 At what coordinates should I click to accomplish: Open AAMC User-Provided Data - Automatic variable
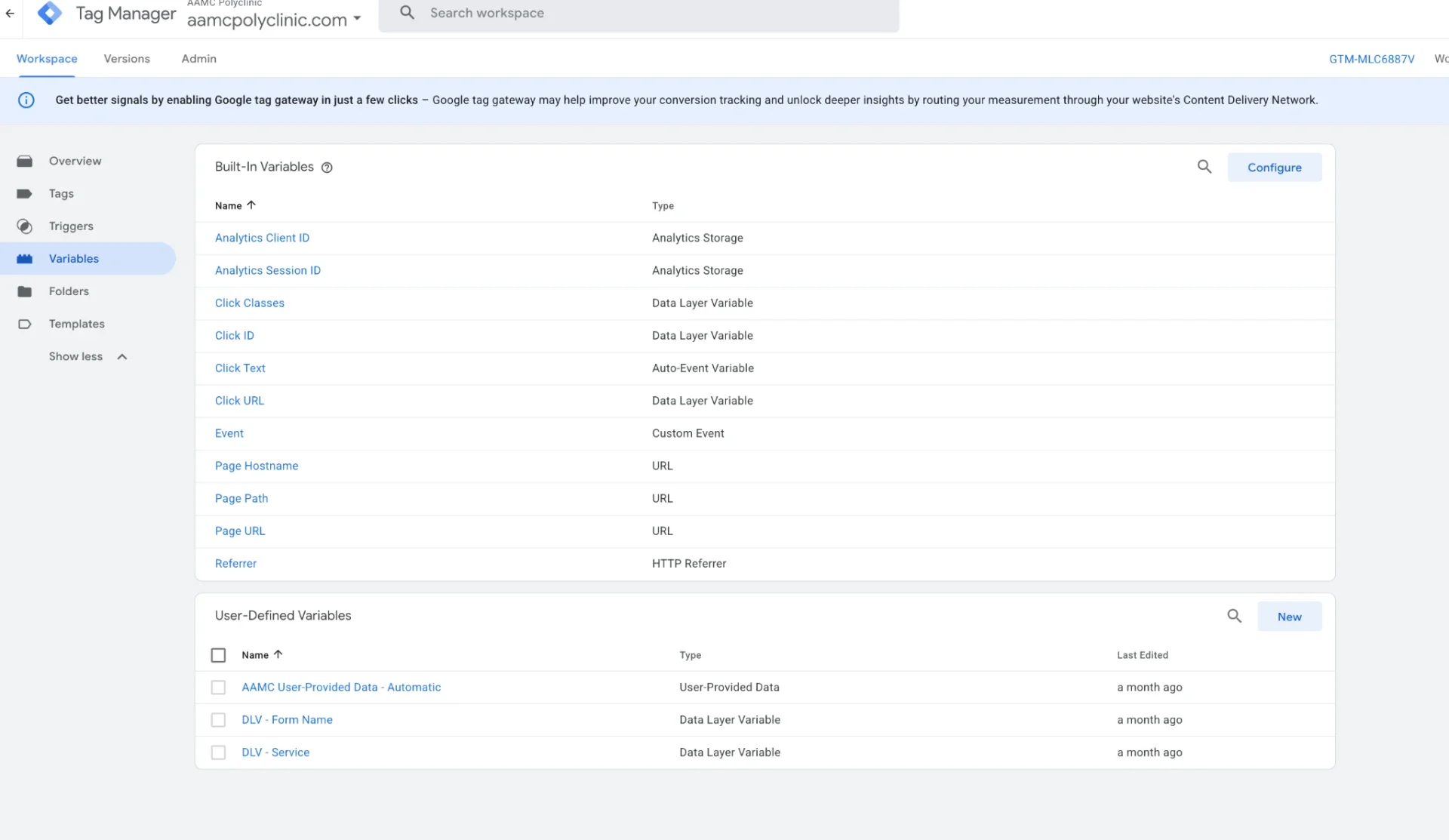pyautogui.click(x=341, y=688)
